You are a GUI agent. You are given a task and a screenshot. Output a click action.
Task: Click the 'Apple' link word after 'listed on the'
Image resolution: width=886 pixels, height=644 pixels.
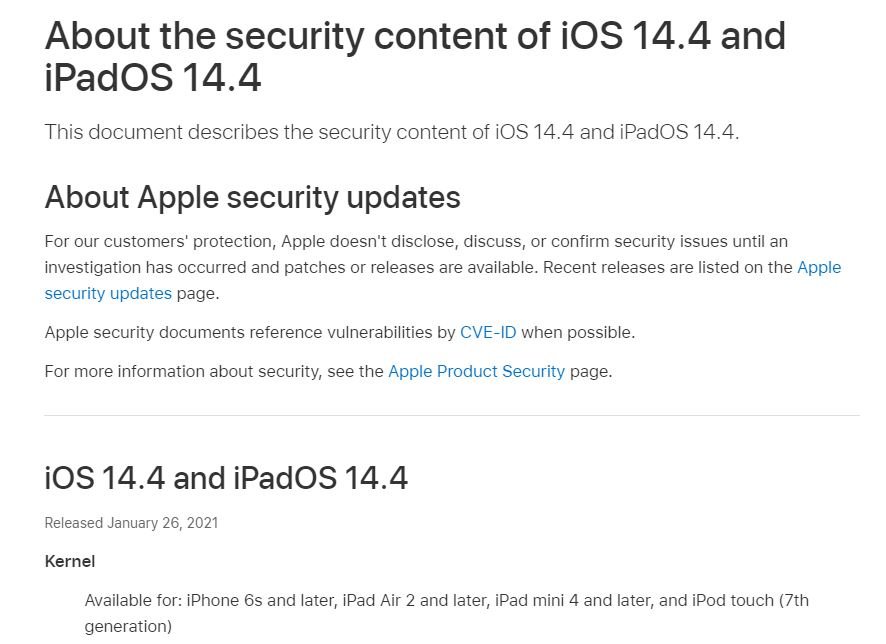(819, 267)
